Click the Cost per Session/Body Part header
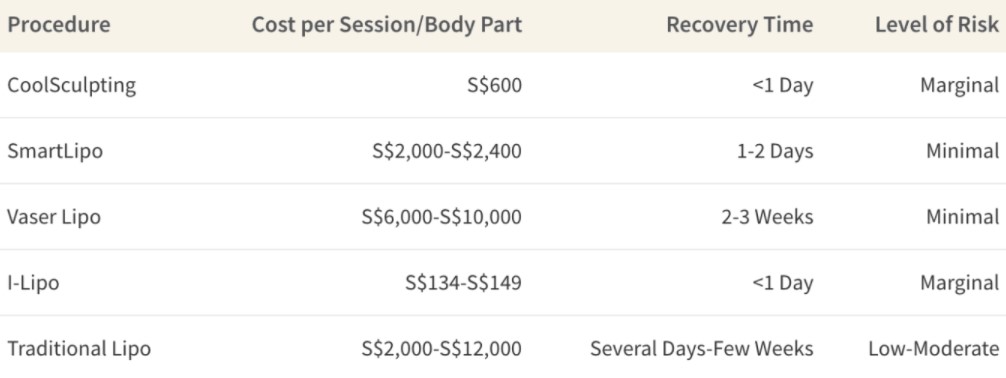 coord(386,24)
